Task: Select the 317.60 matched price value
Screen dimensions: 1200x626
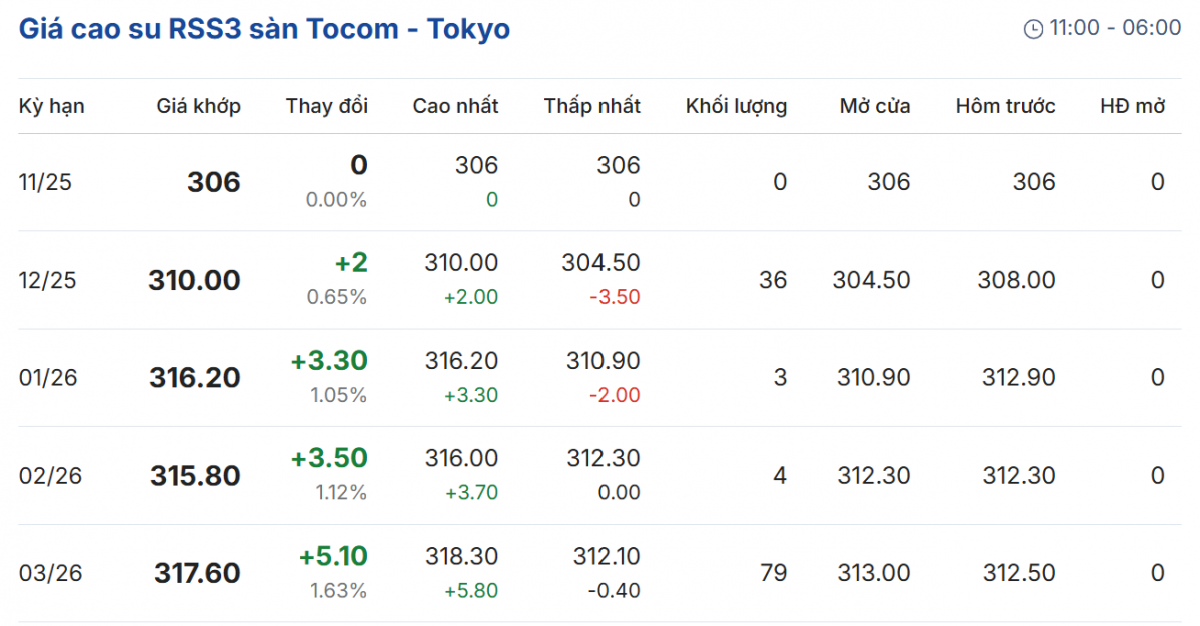Action: [197, 574]
